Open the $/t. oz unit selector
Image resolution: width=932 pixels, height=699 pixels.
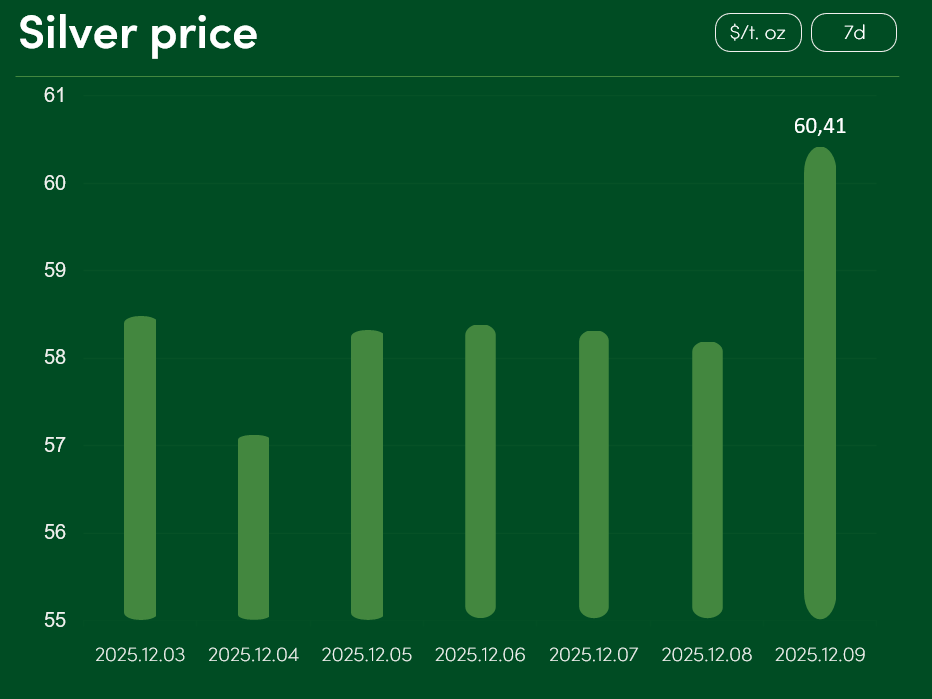click(x=758, y=33)
